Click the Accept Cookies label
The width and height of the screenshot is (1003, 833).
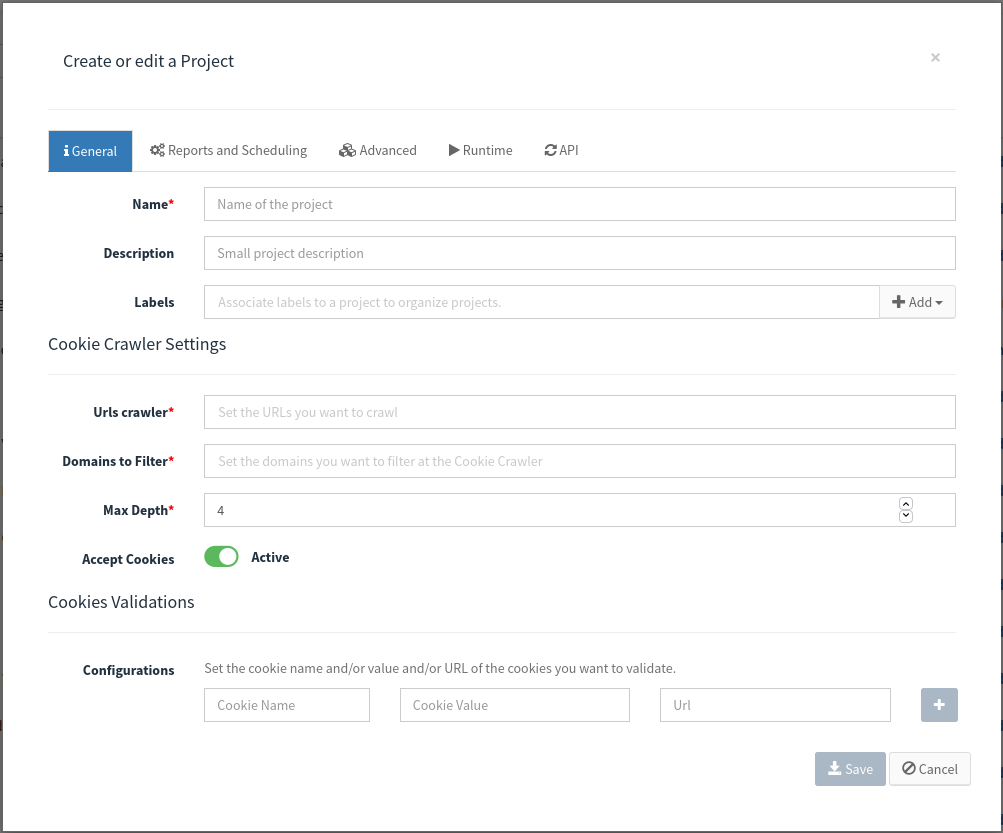(x=128, y=559)
